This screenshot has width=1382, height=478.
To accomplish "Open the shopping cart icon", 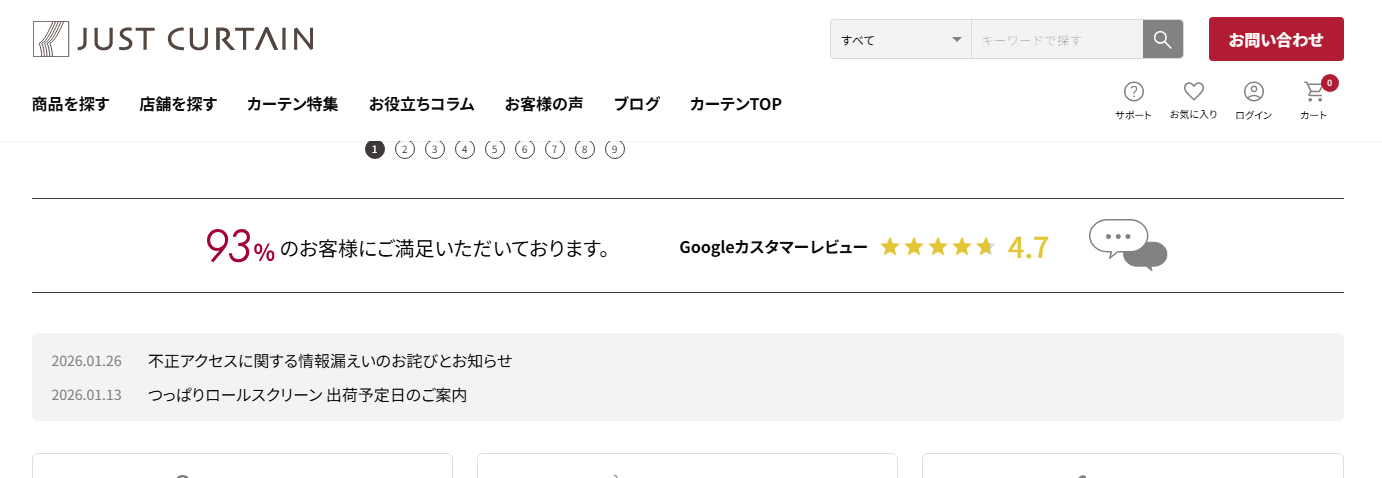I will 1314,92.
